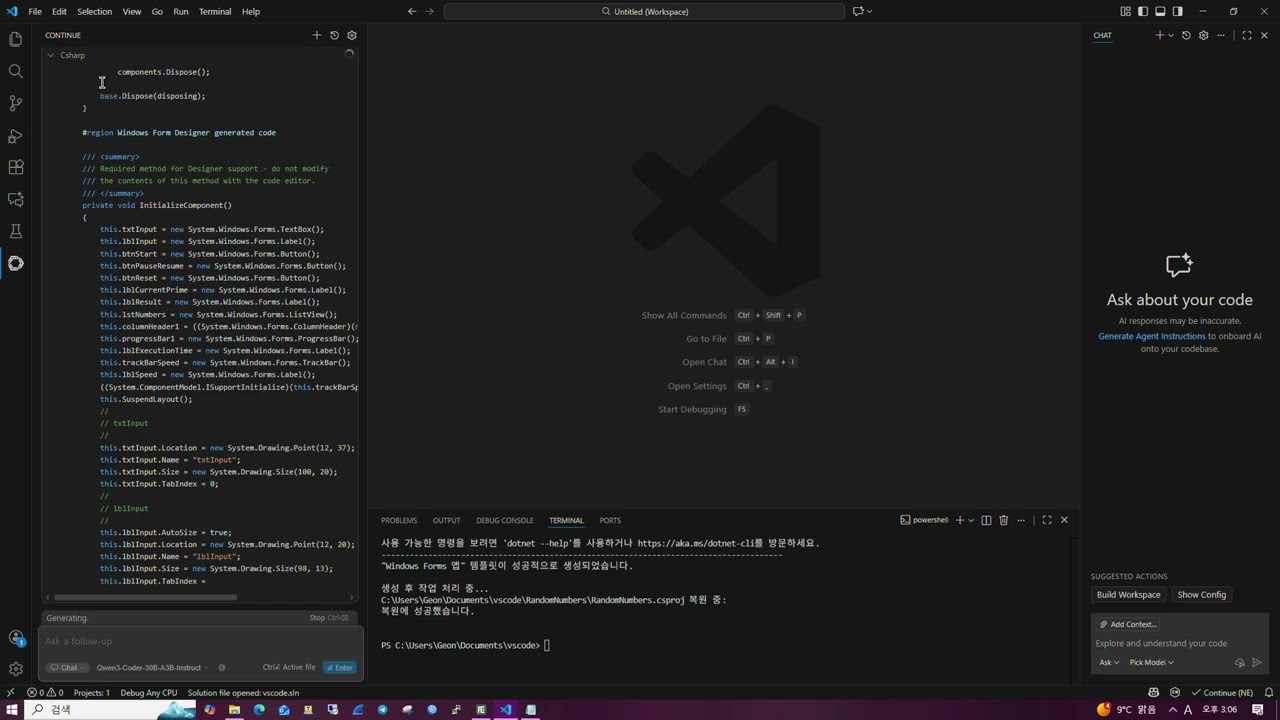Viewport: 1280px width, 720px height.
Task: Go back with navigation arrow
Action: (412, 11)
